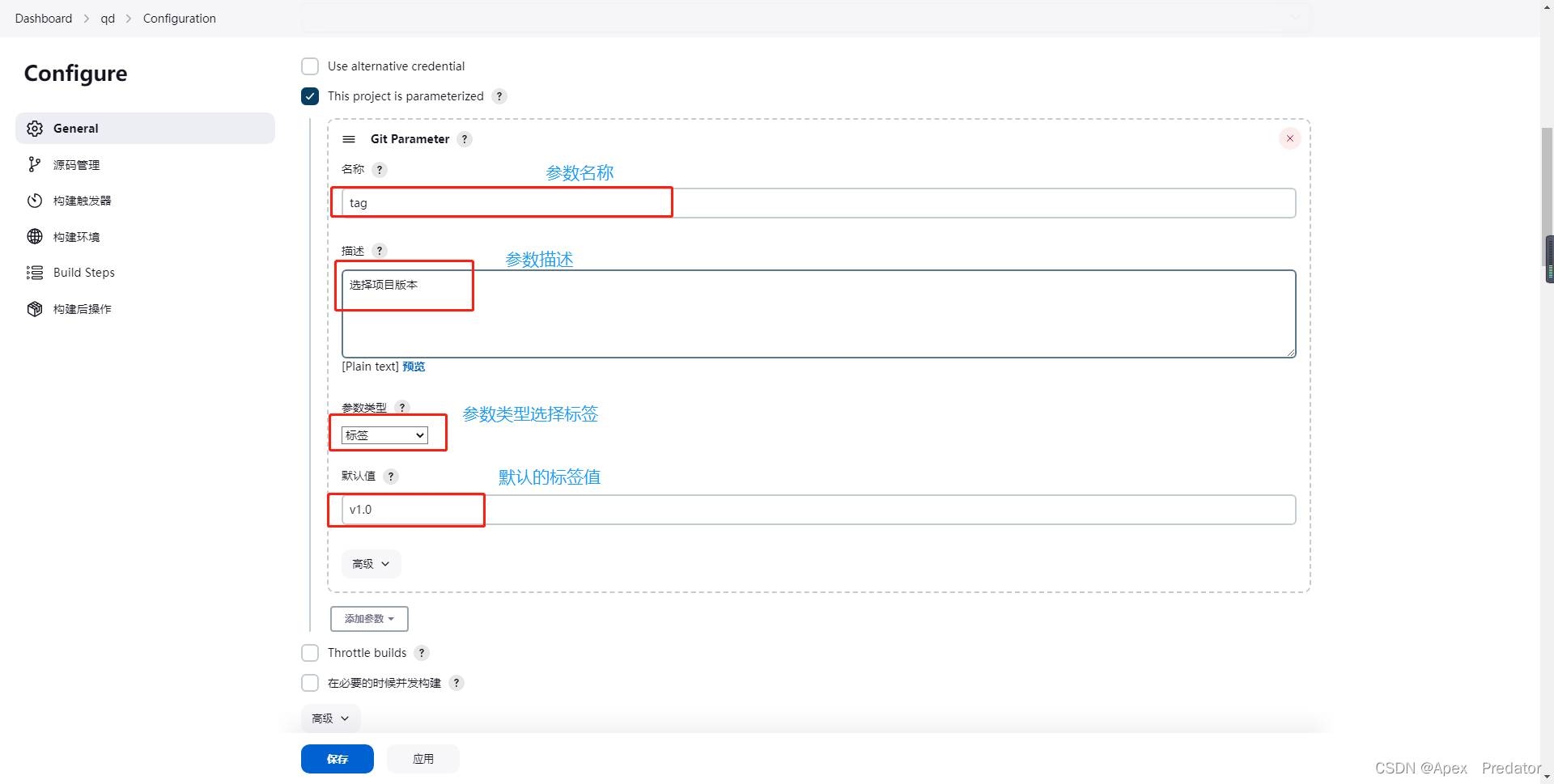Open help for 参数类型
The width and height of the screenshot is (1554, 784).
click(x=402, y=408)
